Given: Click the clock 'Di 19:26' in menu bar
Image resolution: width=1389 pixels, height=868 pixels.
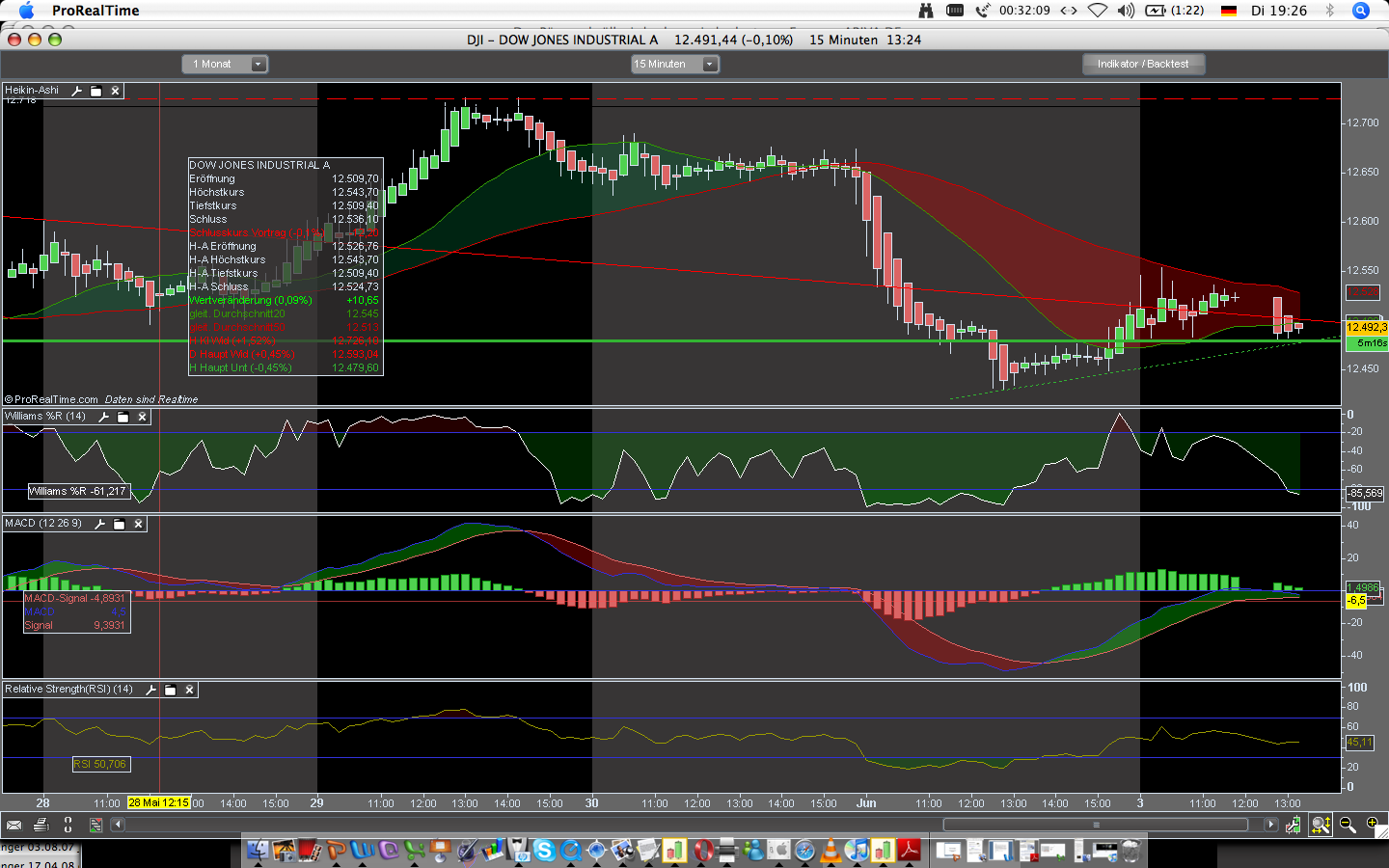Looking at the screenshot, I should tap(1279, 11).
